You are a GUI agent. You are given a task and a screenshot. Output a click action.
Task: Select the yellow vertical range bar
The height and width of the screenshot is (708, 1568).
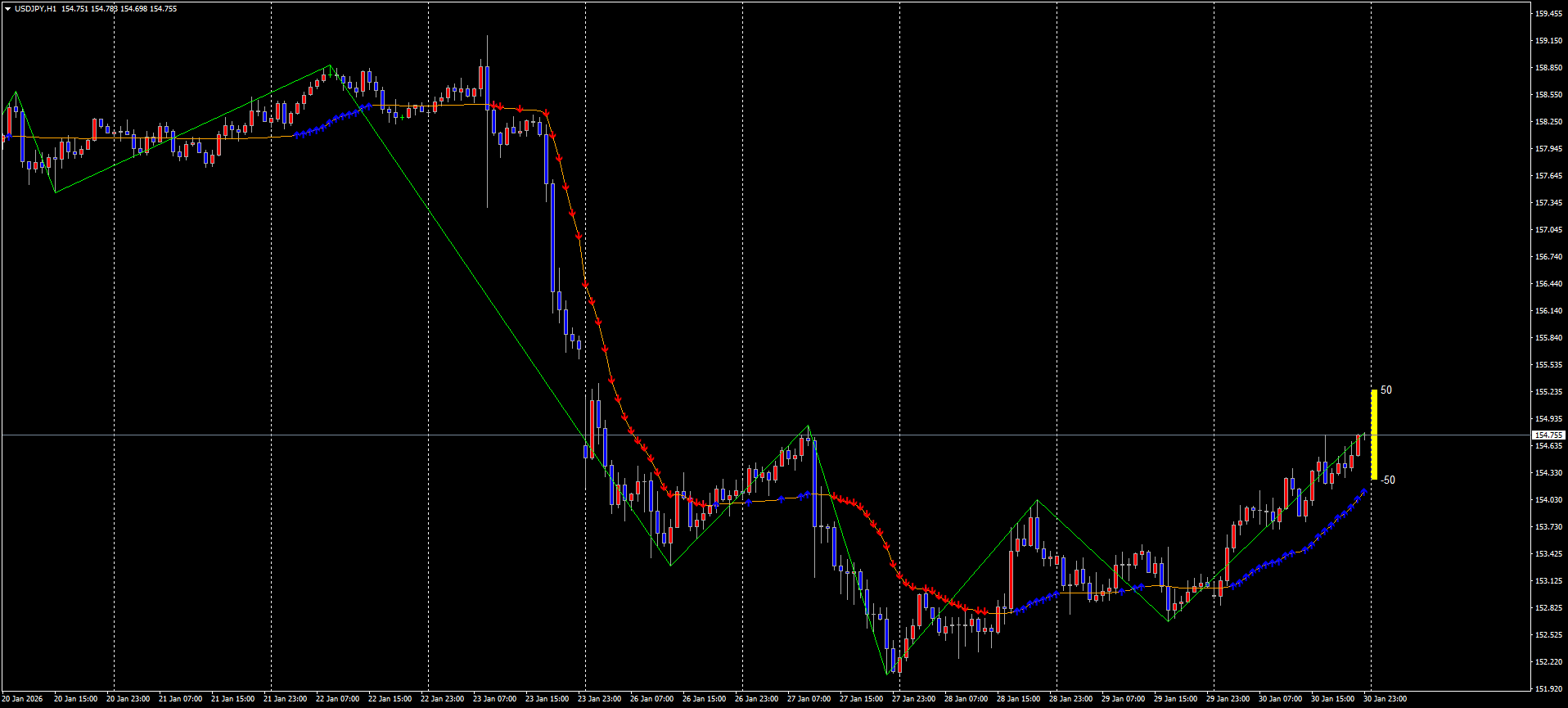pos(1374,435)
